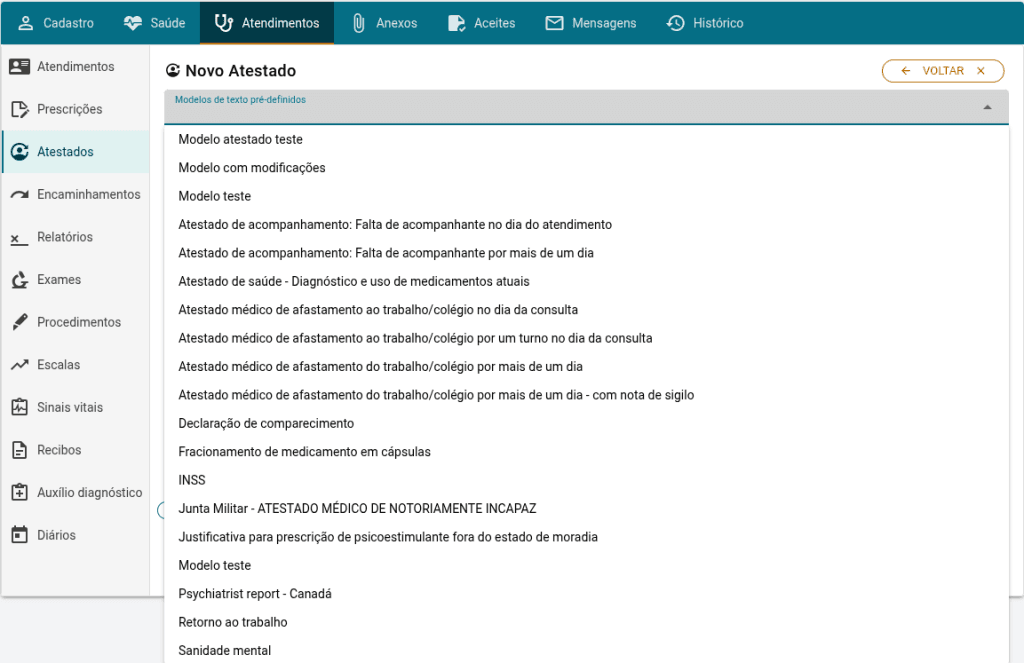
Task: Click the VOLTAR button
Action: 942,71
